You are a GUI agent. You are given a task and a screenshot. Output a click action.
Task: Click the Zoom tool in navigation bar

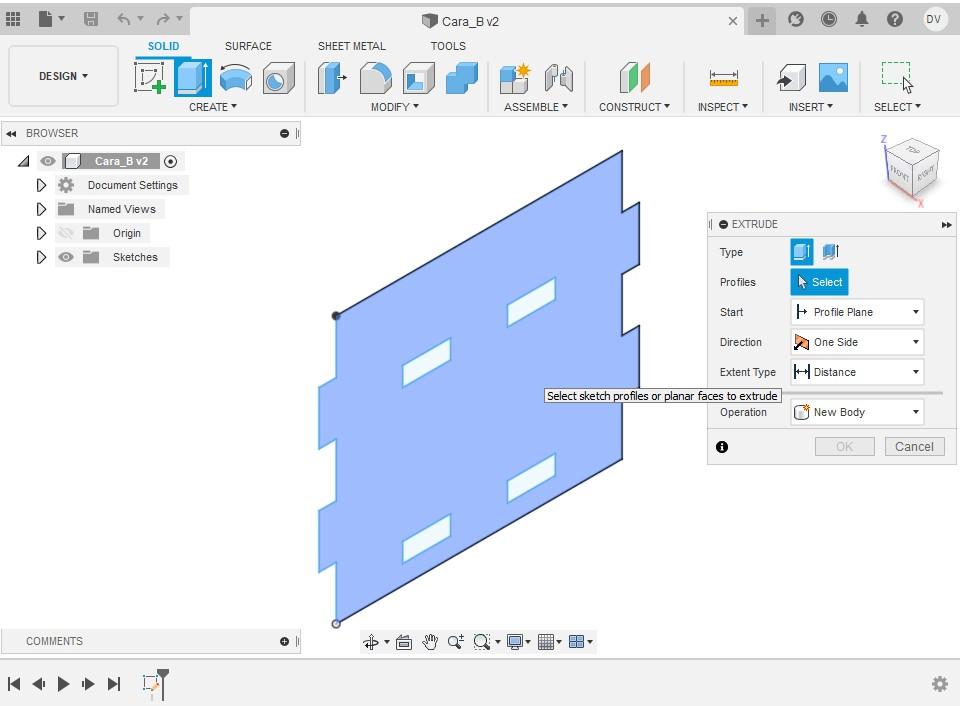pos(456,642)
